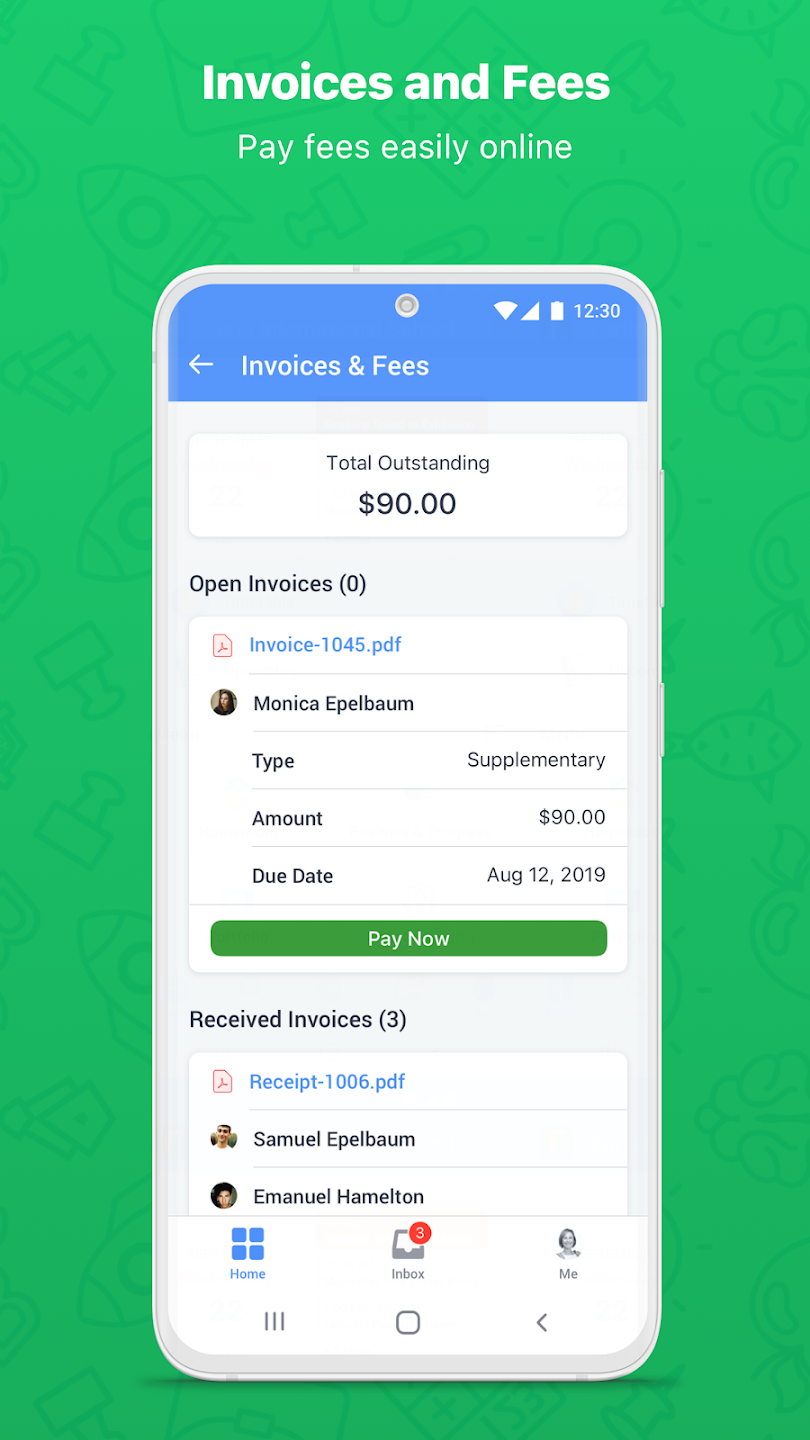Open the Receipt-1006.pdf PDF icon
Screen dimensions: 810x1440
click(222, 1082)
